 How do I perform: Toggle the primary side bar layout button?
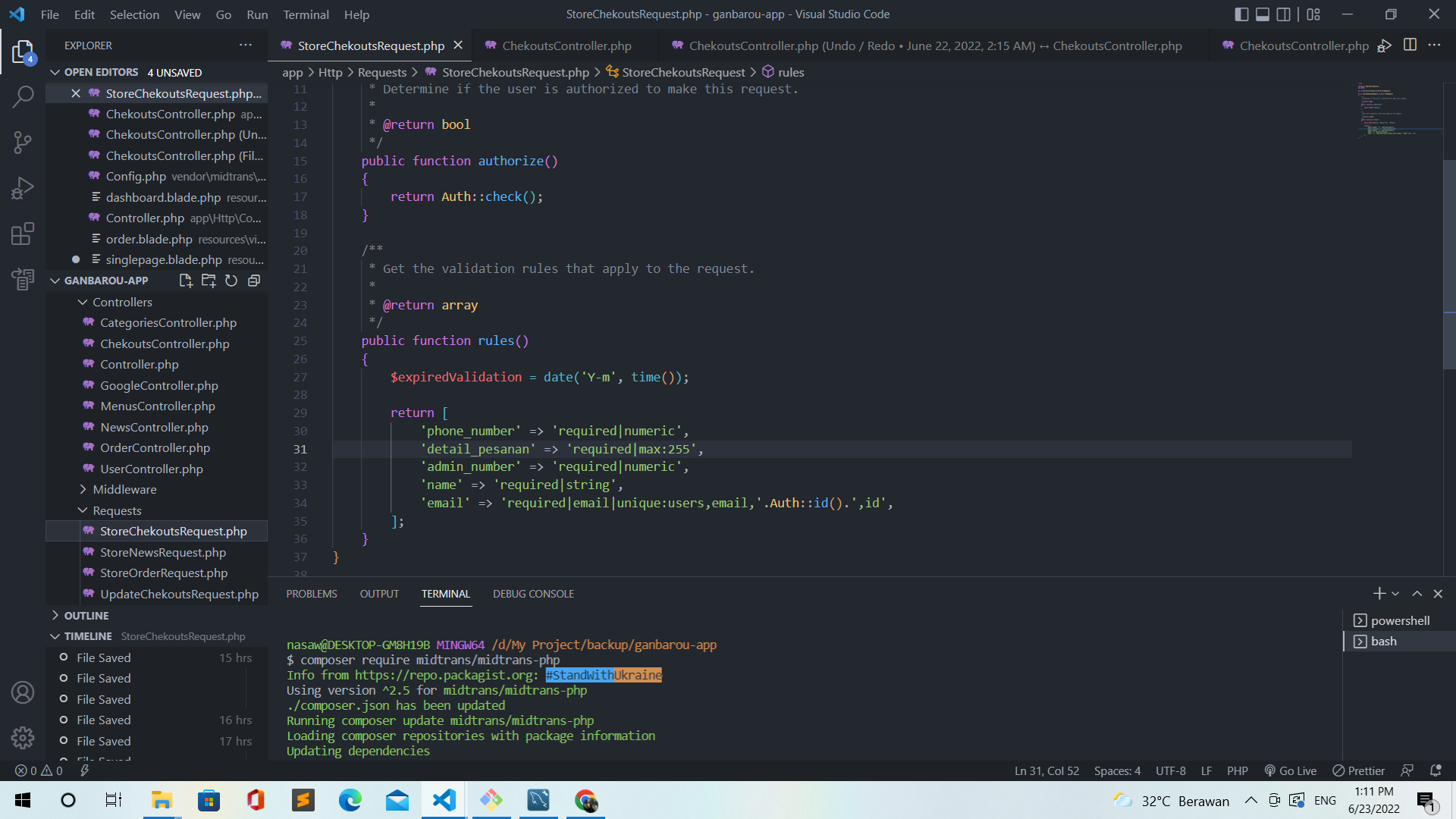click(x=1241, y=14)
